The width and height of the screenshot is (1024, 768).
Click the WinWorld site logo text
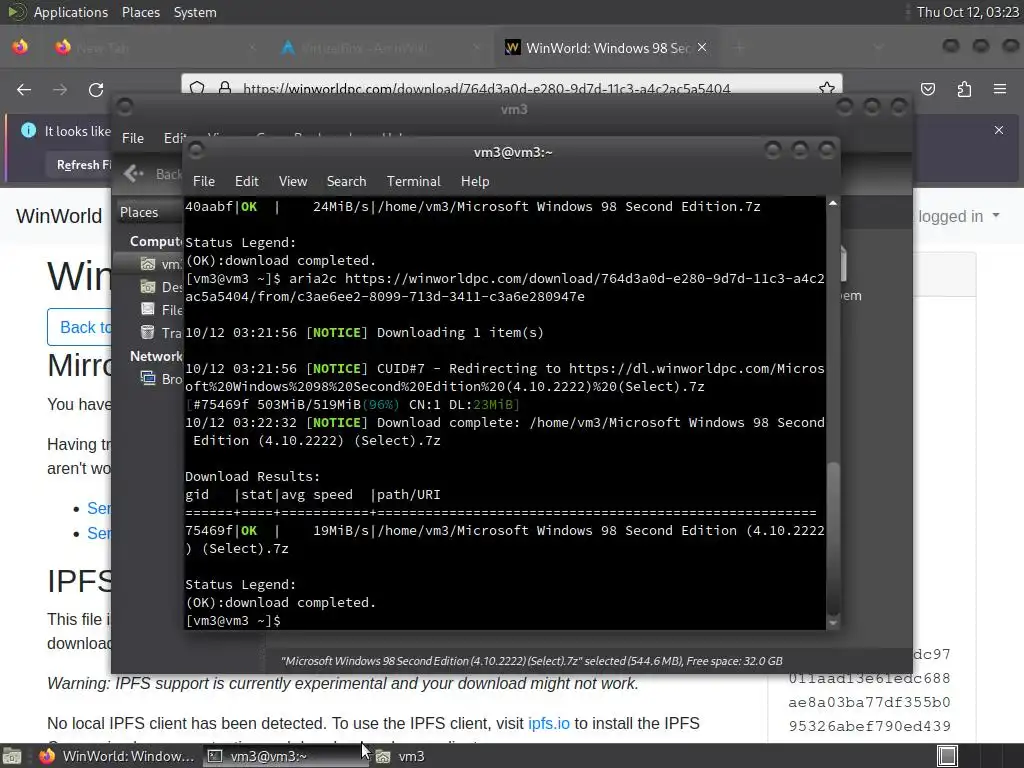(x=59, y=216)
